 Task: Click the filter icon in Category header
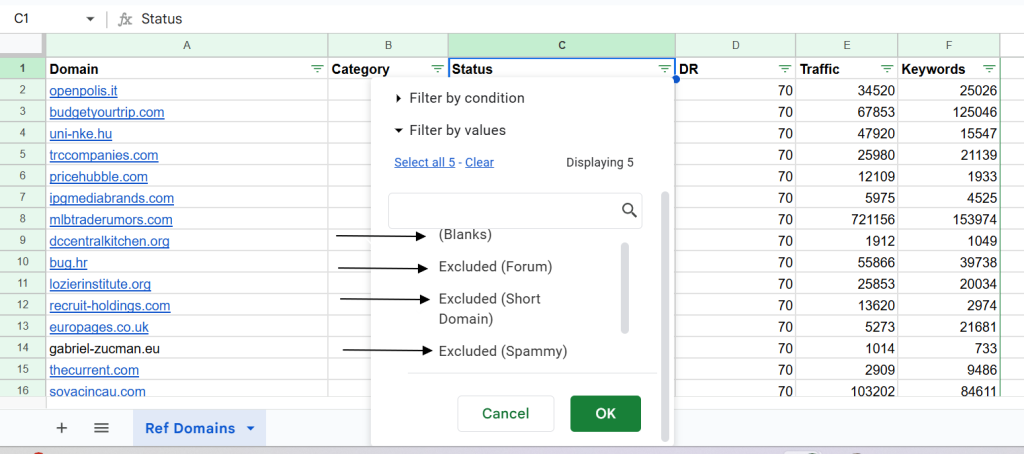pos(437,69)
